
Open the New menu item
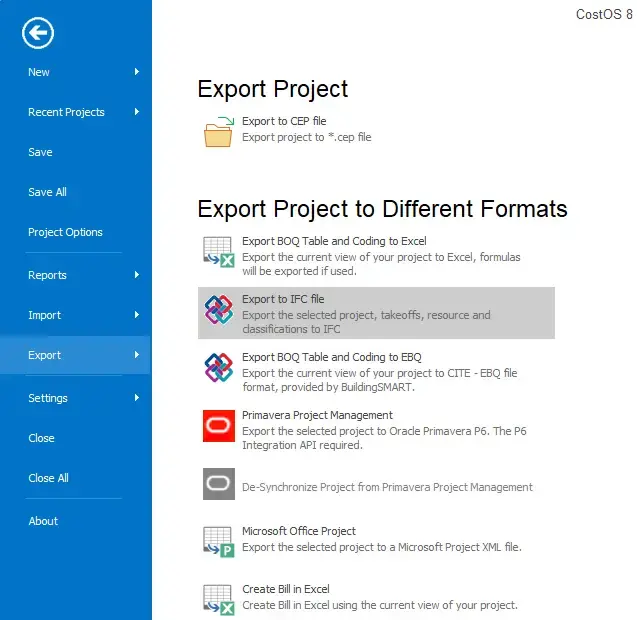coord(39,72)
